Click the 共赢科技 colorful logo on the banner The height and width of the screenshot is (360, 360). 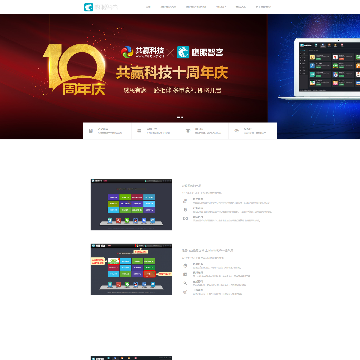pos(143,52)
